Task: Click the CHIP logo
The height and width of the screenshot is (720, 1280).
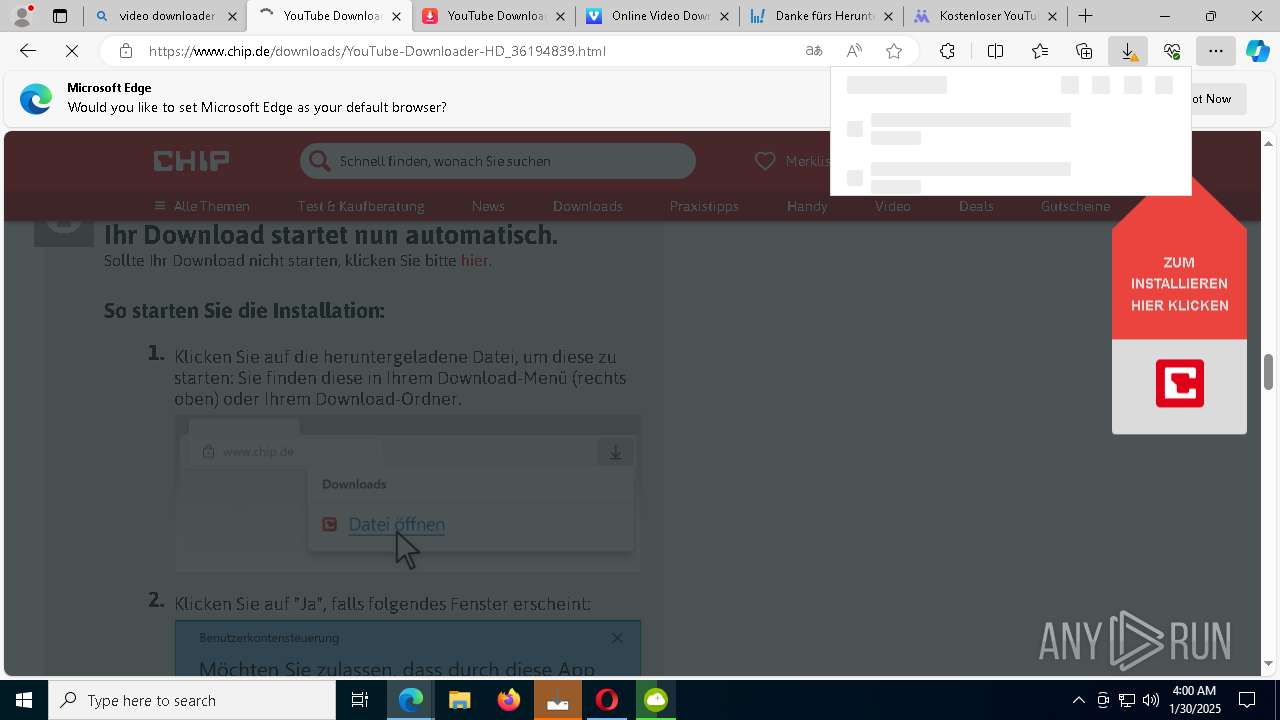Action: tap(191, 161)
